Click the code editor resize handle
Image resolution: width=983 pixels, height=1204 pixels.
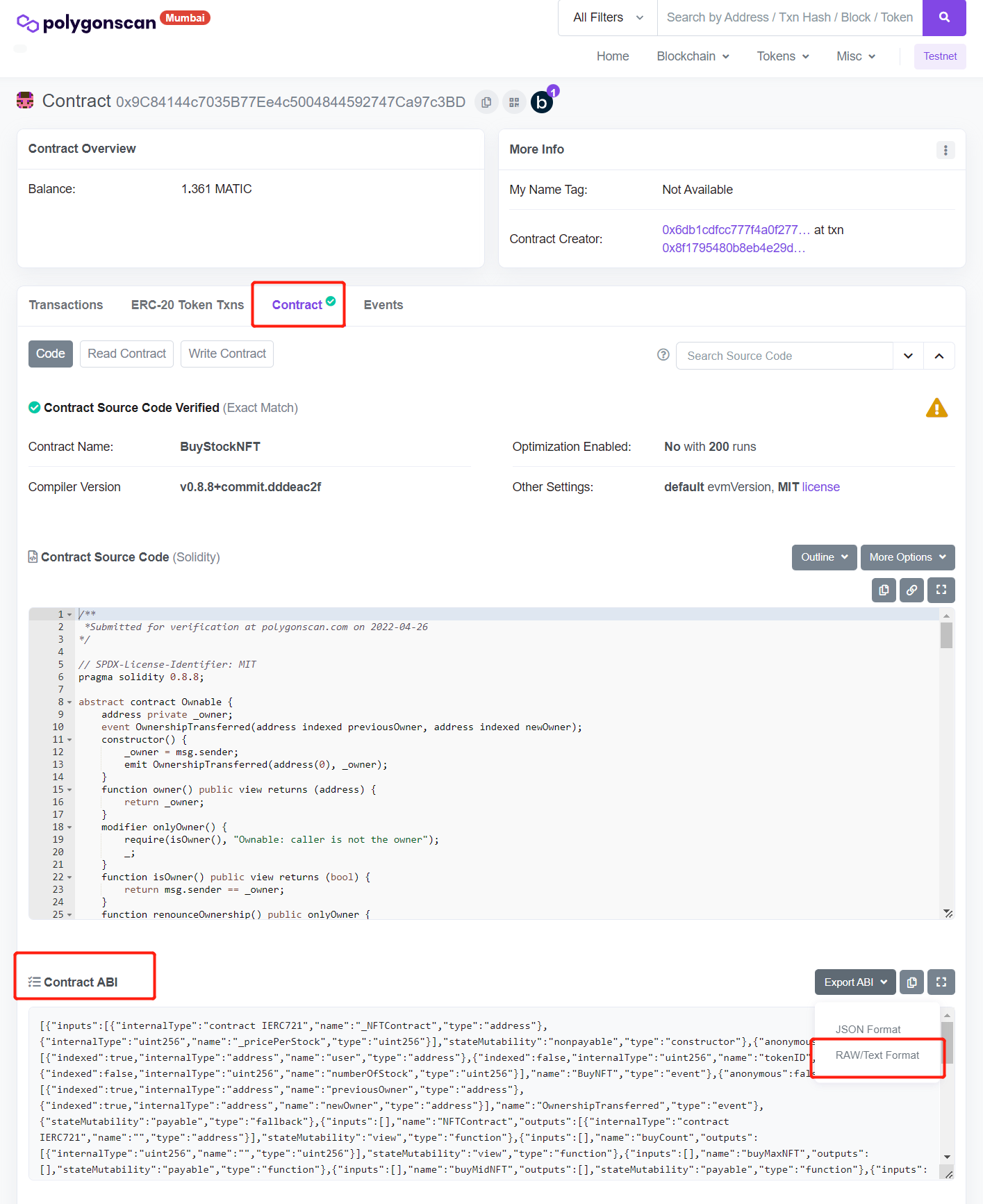click(948, 913)
